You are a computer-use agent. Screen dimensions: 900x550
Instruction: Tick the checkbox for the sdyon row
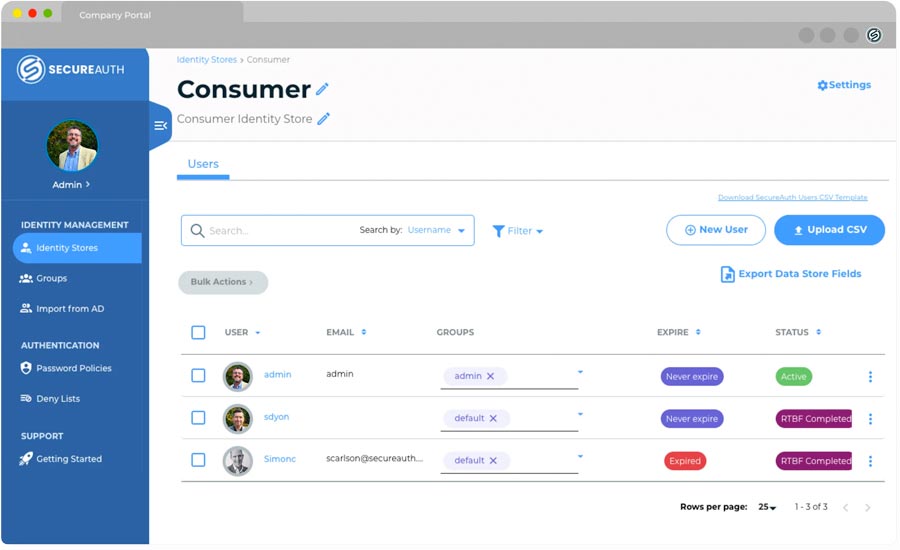point(198,418)
